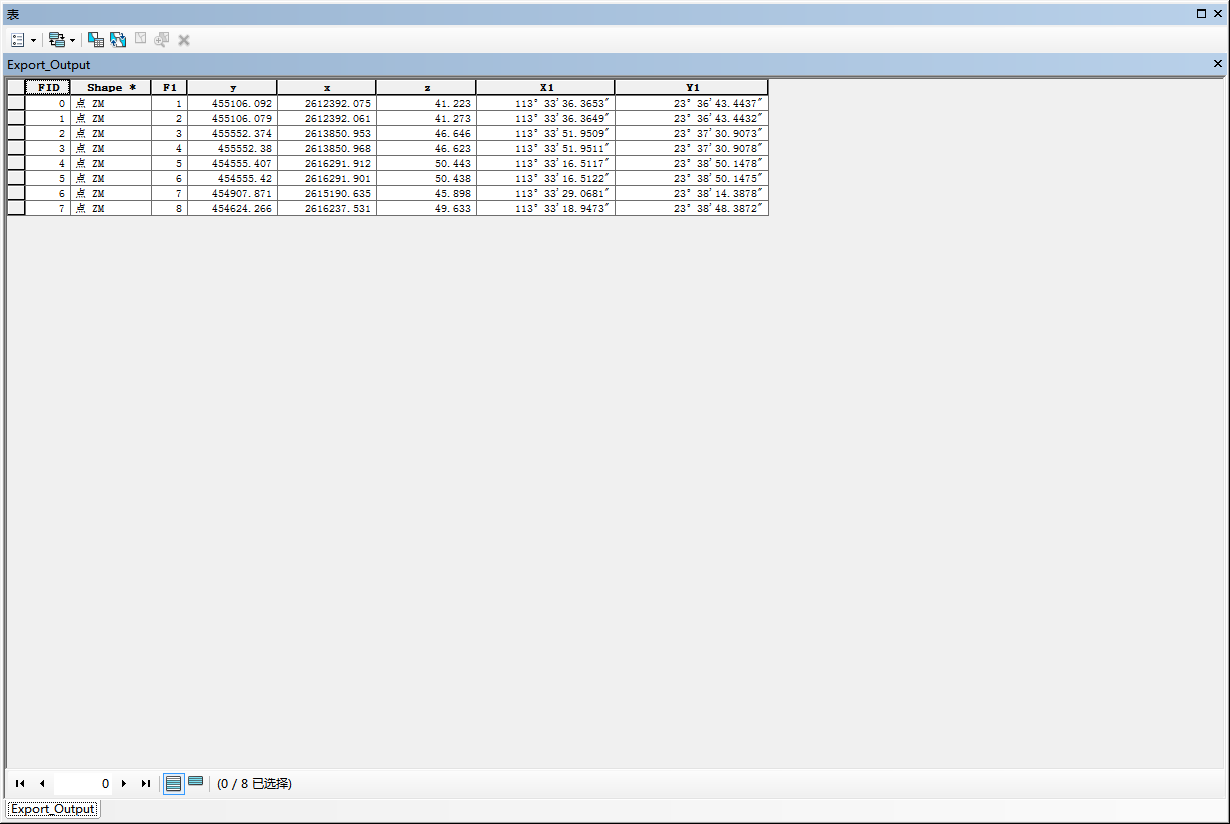
Task: Click cell value 454907.871
Action: (x=232, y=193)
